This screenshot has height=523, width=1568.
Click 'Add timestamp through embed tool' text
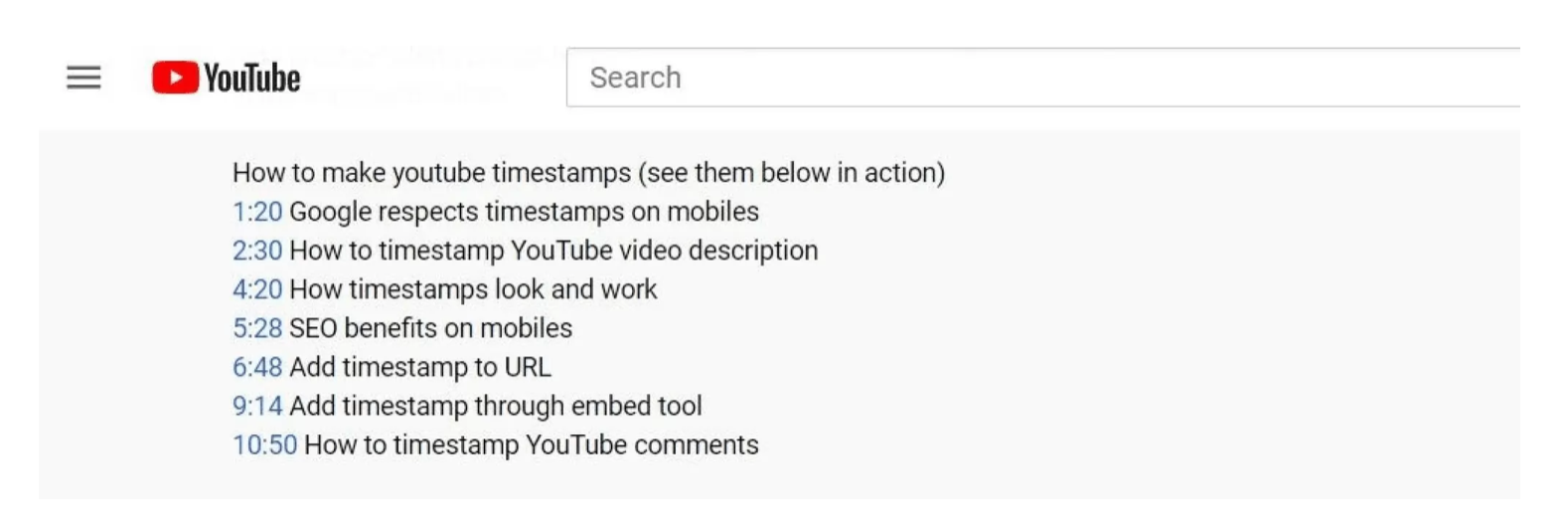[x=495, y=406]
